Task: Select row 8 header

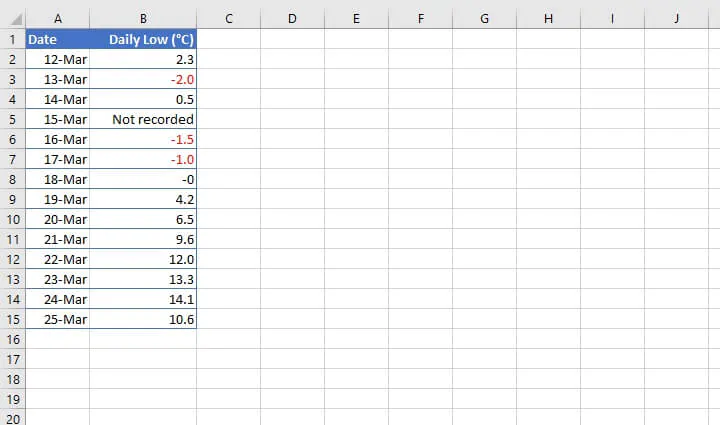Action: point(13,179)
